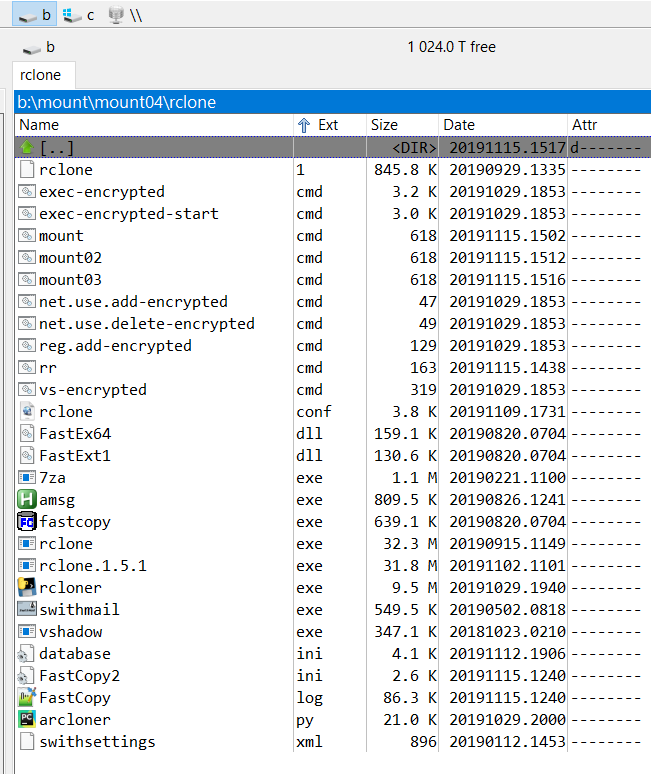651x774 pixels.
Task: Switch to drive c in drive bar
Action: [x=78, y=14]
